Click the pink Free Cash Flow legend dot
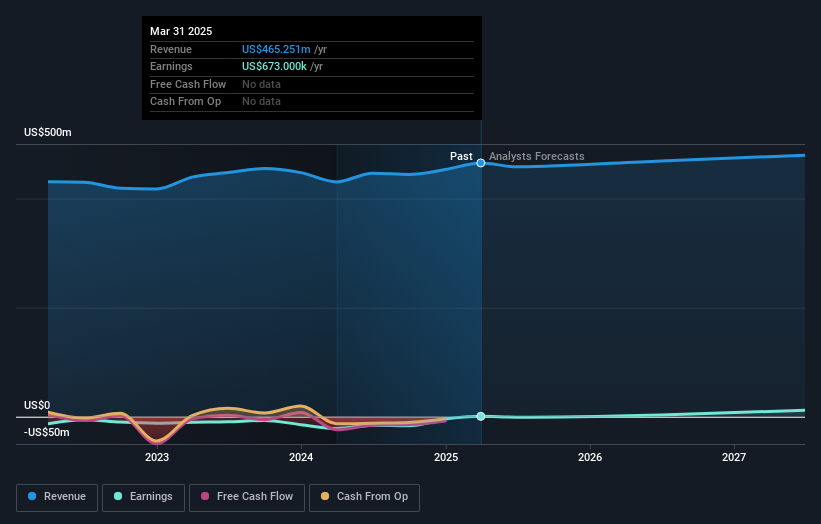Screen dimensions: 821x524 205,496
